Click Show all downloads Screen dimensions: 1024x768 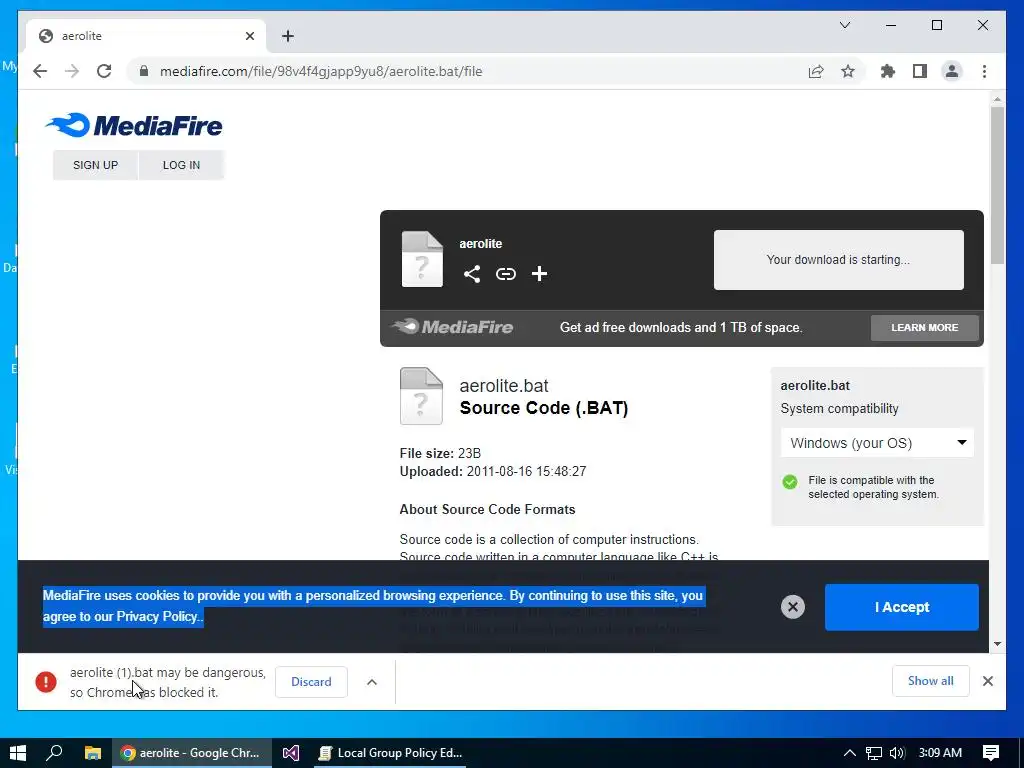coord(931,681)
